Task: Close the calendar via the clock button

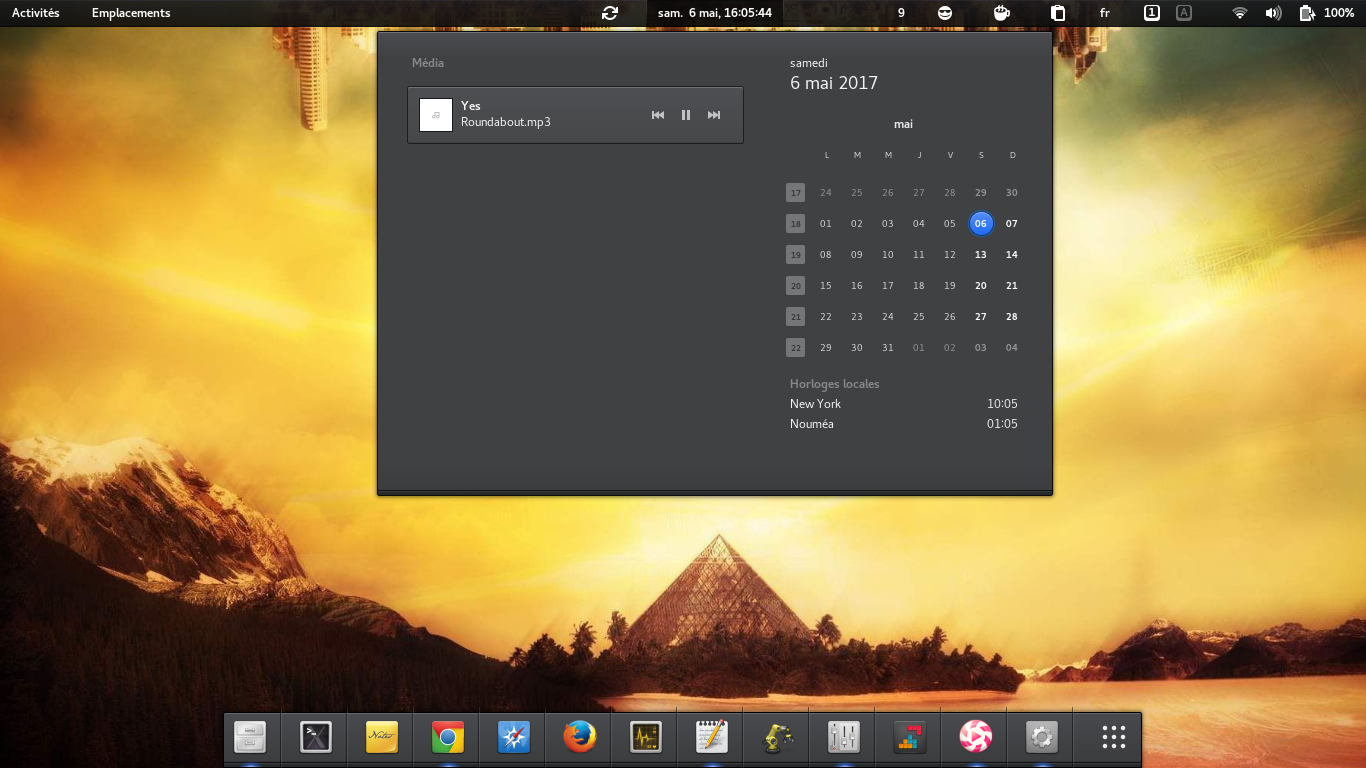Action: pyautogui.click(x=714, y=13)
